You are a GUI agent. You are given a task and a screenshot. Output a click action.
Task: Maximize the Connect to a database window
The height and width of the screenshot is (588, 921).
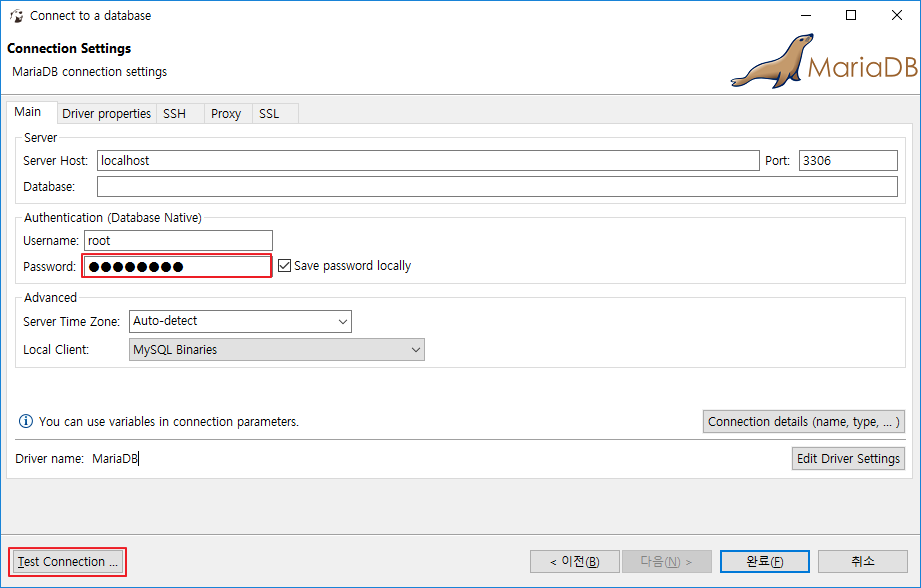pyautogui.click(x=851, y=15)
